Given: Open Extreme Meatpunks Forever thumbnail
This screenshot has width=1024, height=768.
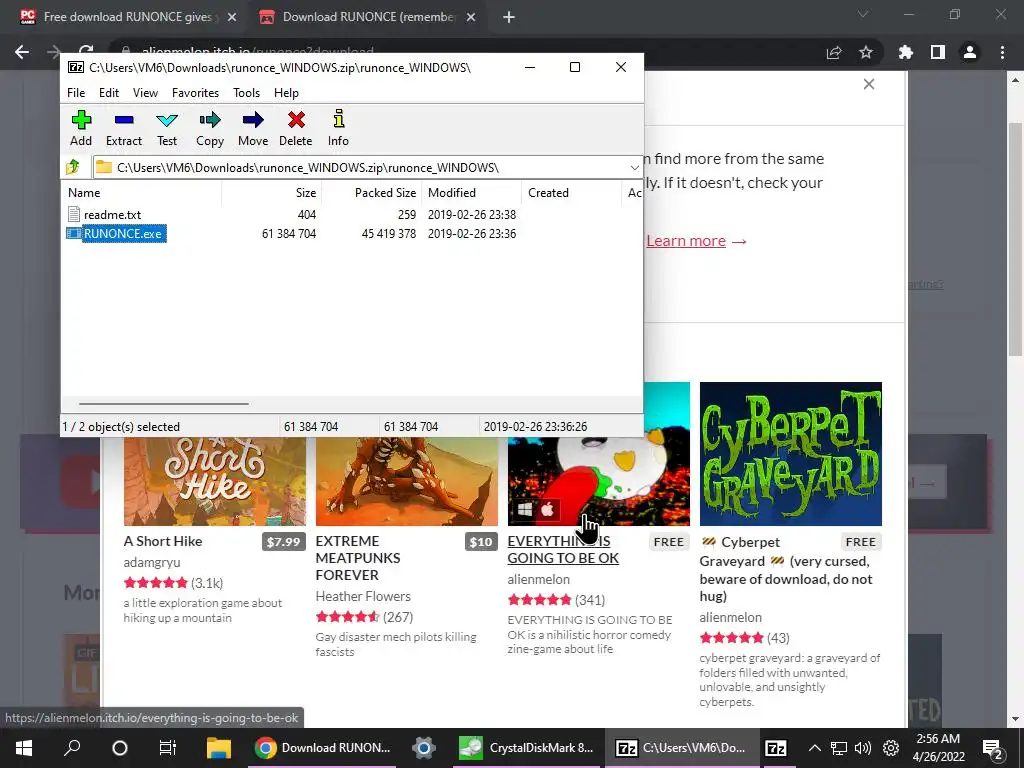Looking at the screenshot, I should pos(407,481).
